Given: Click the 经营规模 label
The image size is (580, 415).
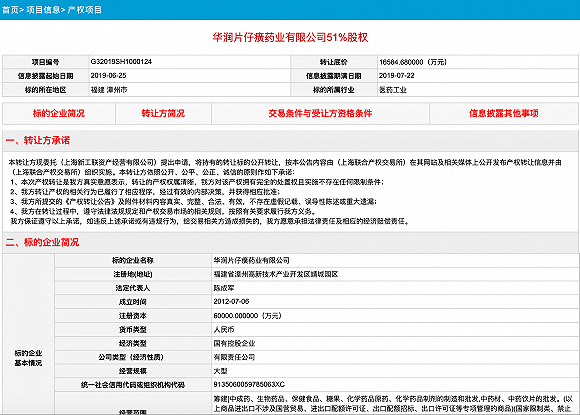Looking at the screenshot, I should coord(133,371).
